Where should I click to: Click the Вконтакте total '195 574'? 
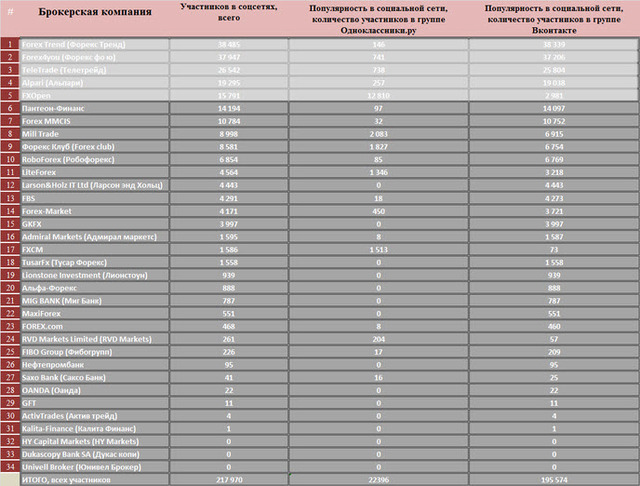(554, 480)
